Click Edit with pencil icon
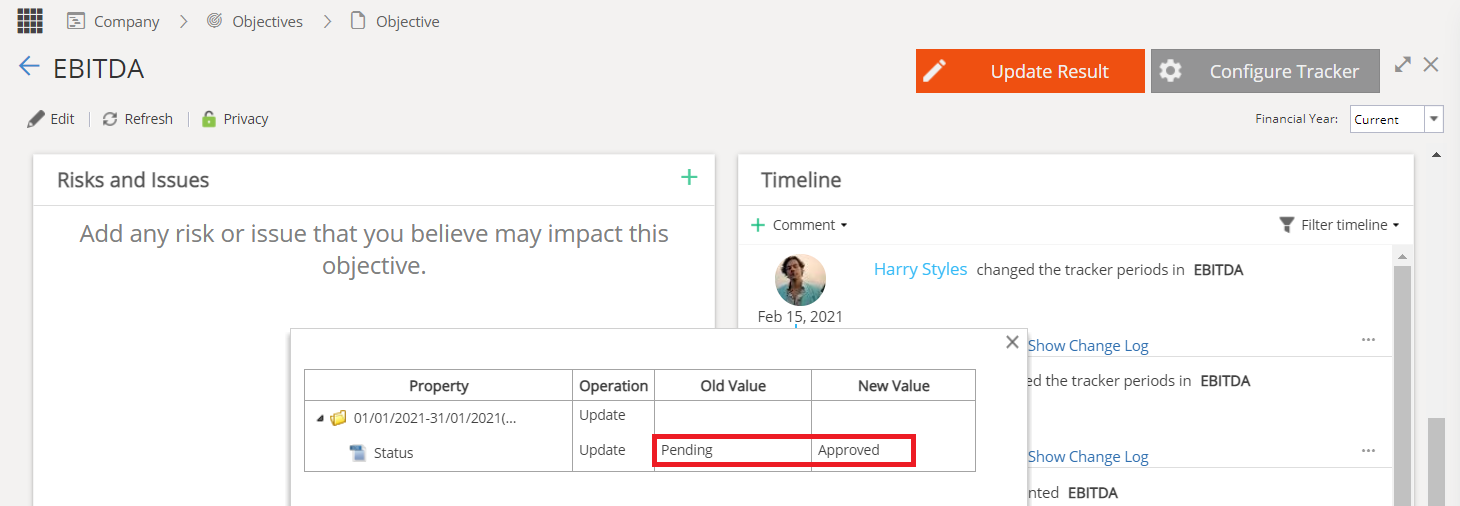The height and width of the screenshot is (506, 1460). [x=51, y=119]
